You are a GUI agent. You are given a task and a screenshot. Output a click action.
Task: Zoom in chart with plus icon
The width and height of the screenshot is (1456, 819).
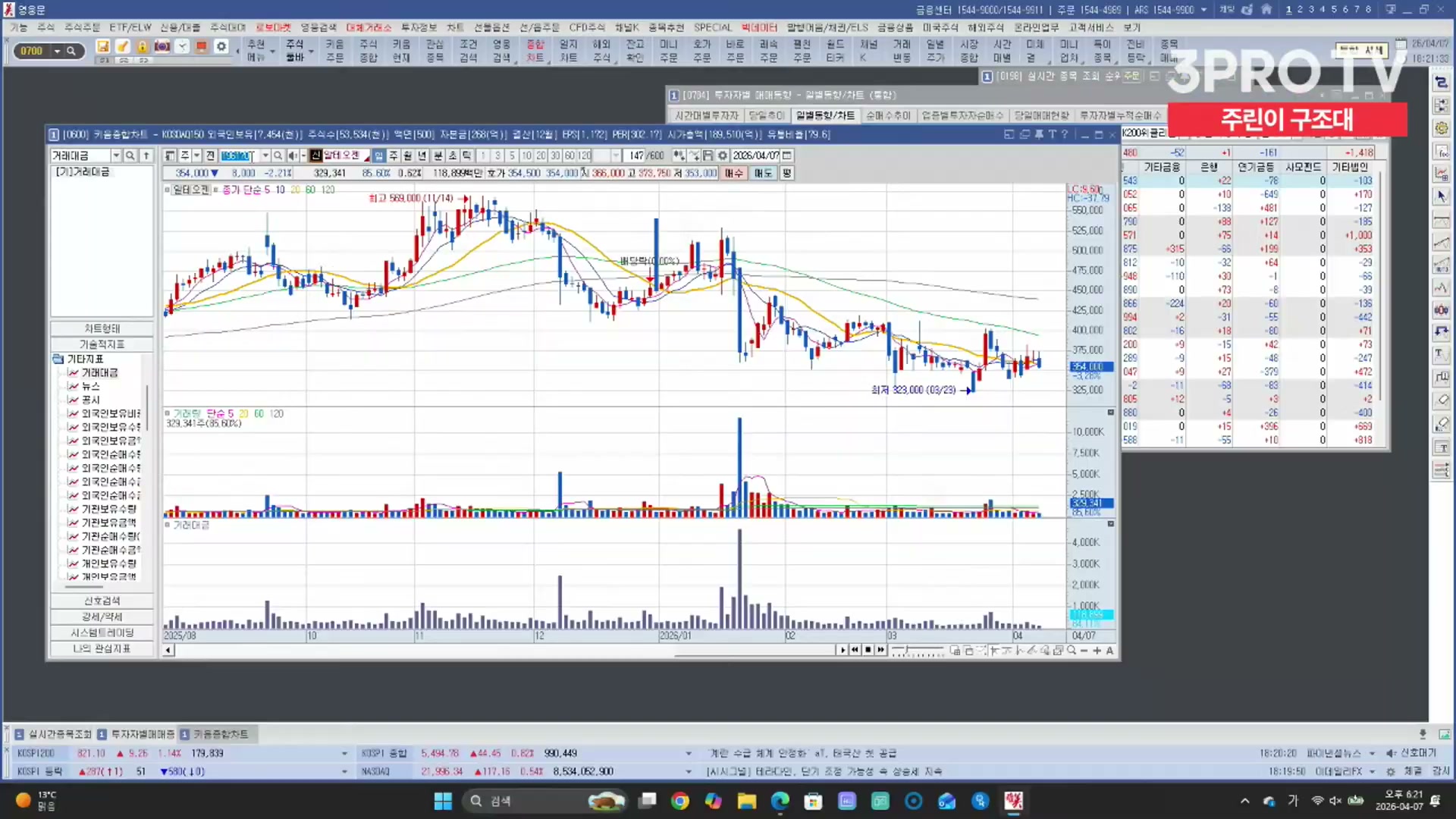[1097, 651]
